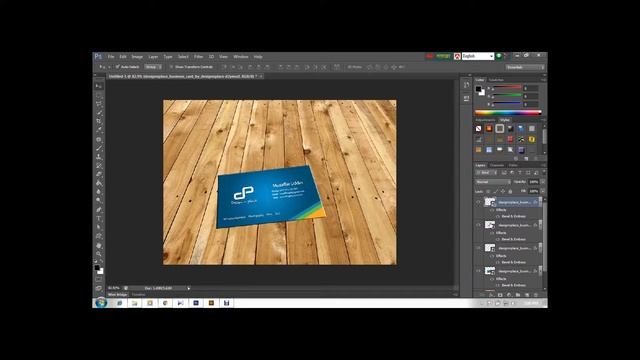
Task: Open the Window menu
Action: (x=241, y=57)
